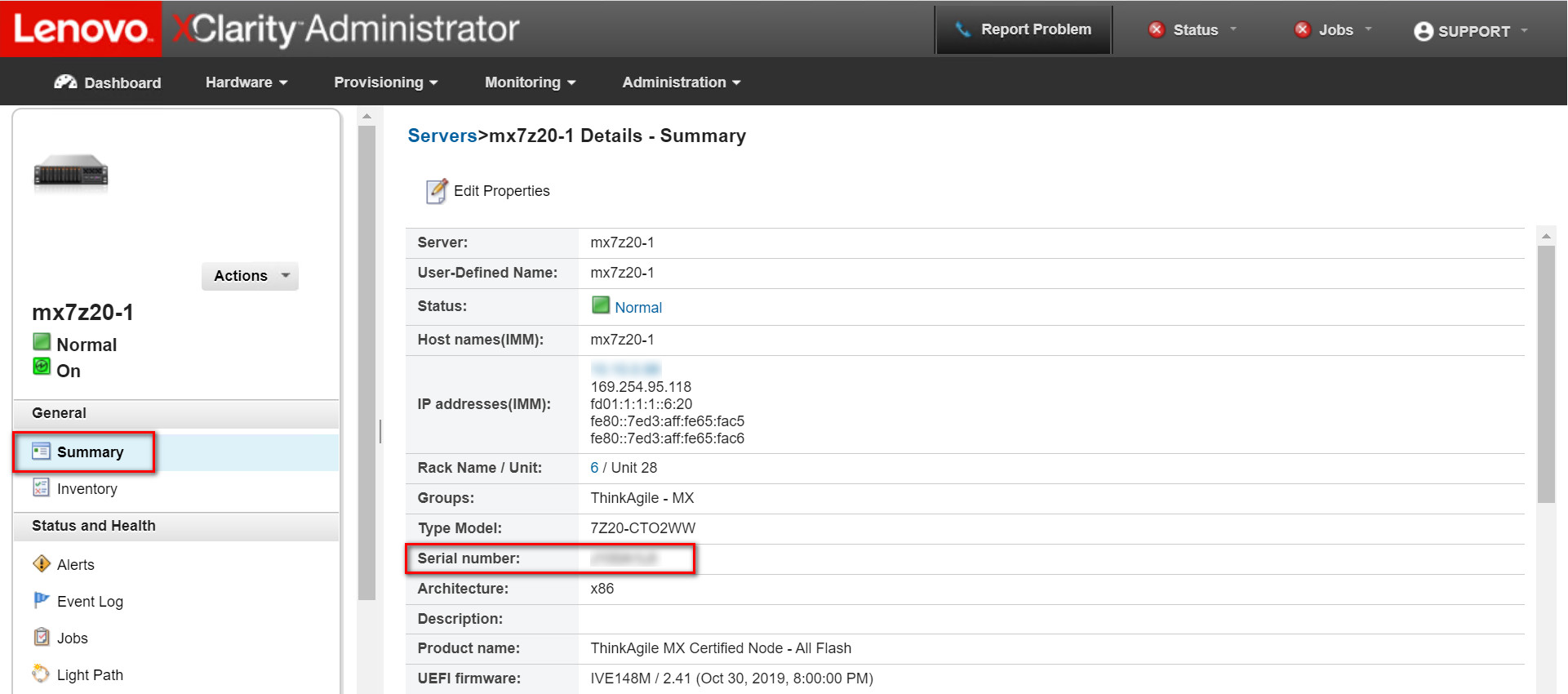Image resolution: width=1568 pixels, height=694 pixels.
Task: Select Summary in the sidebar
Action: point(90,452)
